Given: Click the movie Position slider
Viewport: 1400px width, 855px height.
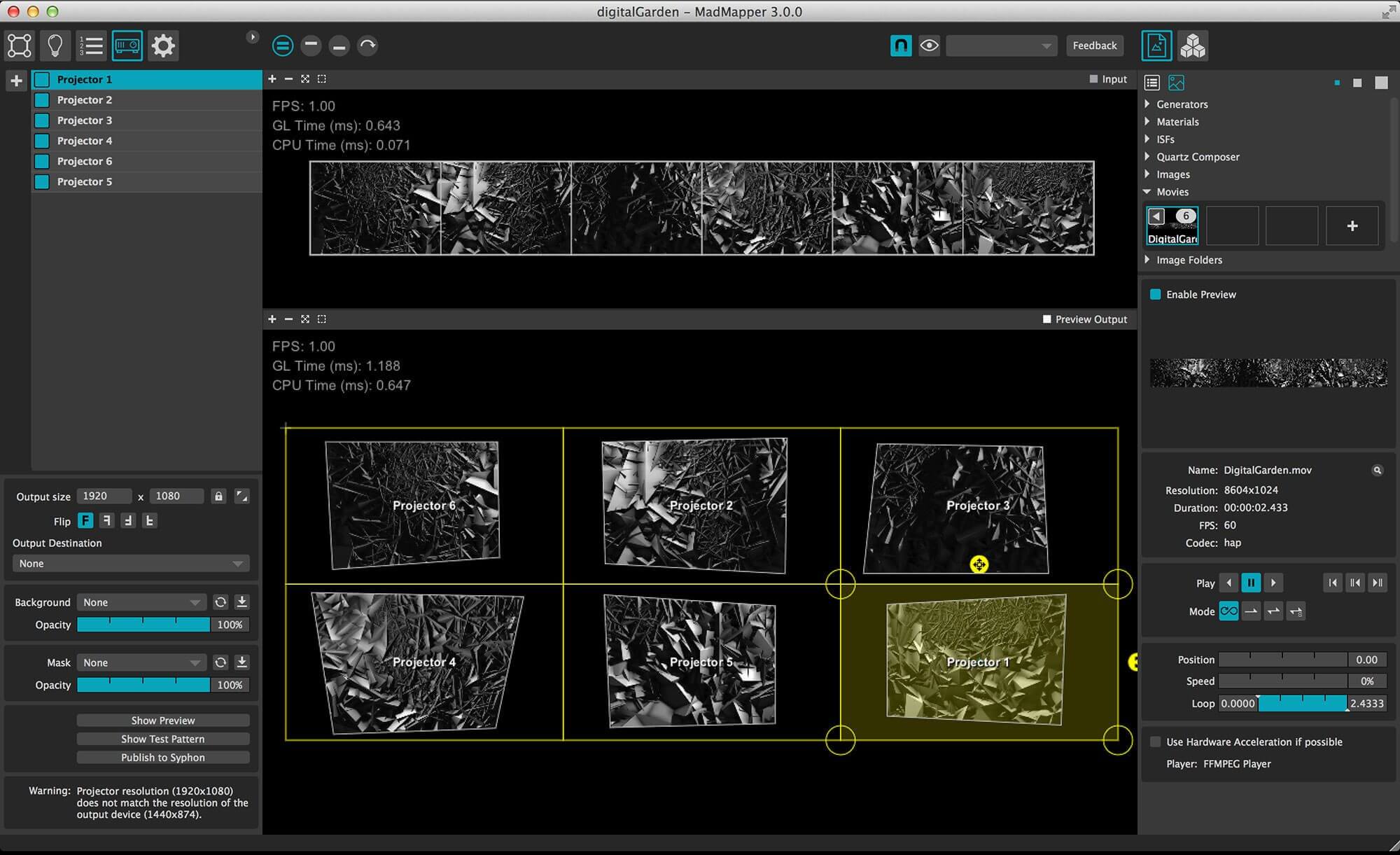Looking at the screenshot, I should (1283, 660).
